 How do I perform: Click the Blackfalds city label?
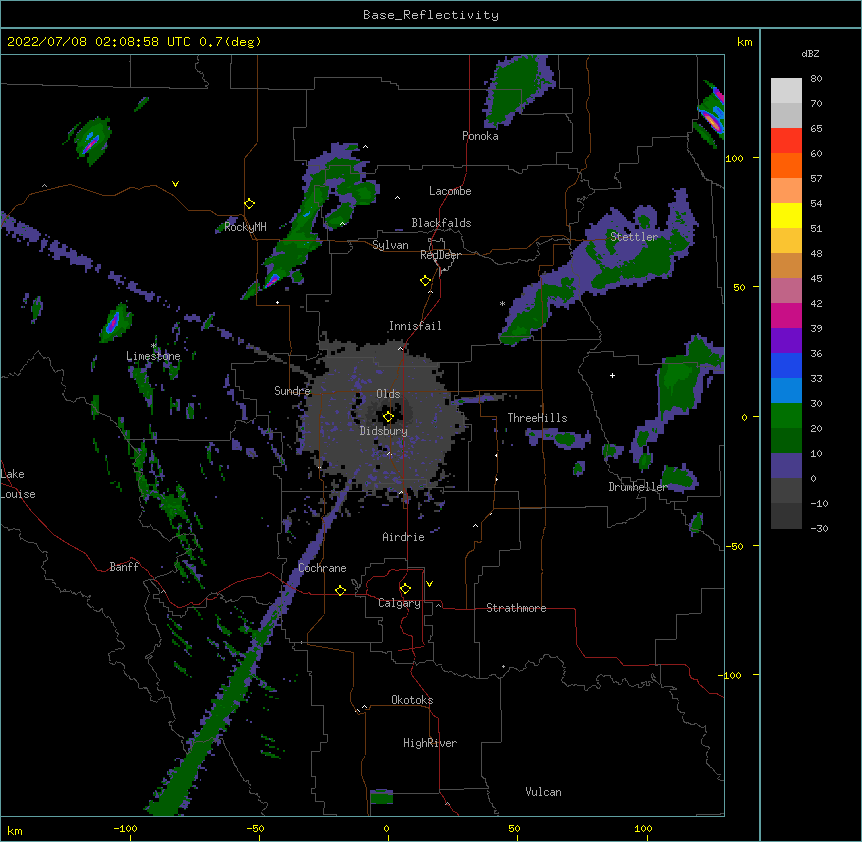[x=441, y=223]
